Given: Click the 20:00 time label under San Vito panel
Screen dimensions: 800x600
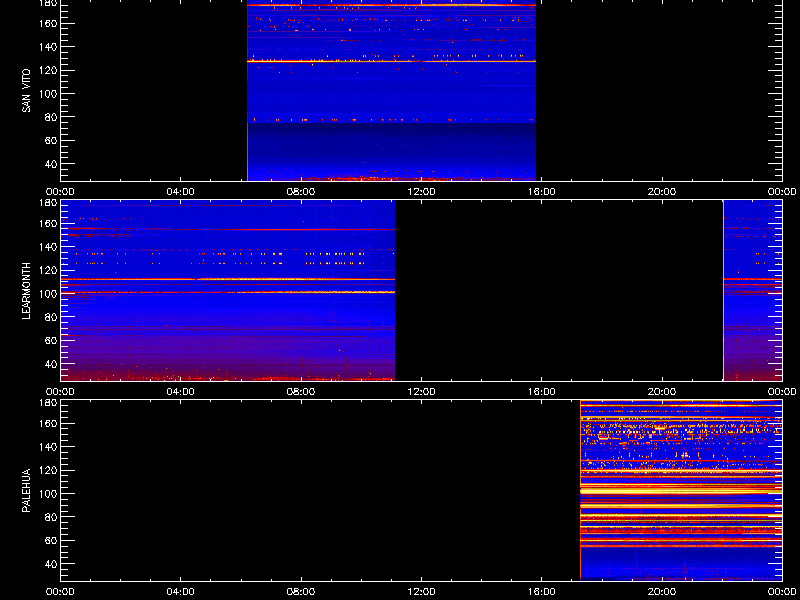Looking at the screenshot, I should 662,192.
